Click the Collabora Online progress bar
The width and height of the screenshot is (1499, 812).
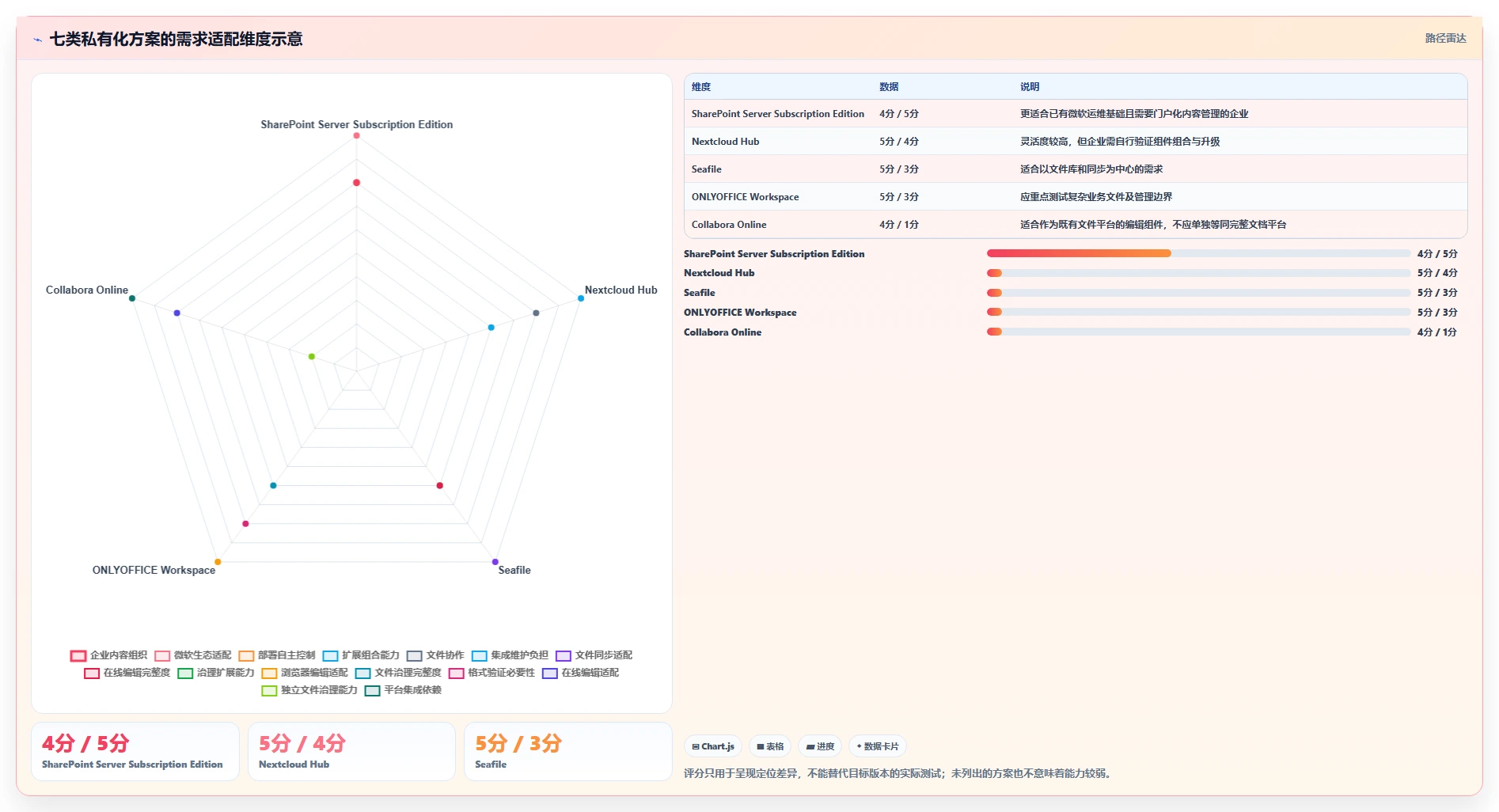pyautogui.click(x=1198, y=332)
